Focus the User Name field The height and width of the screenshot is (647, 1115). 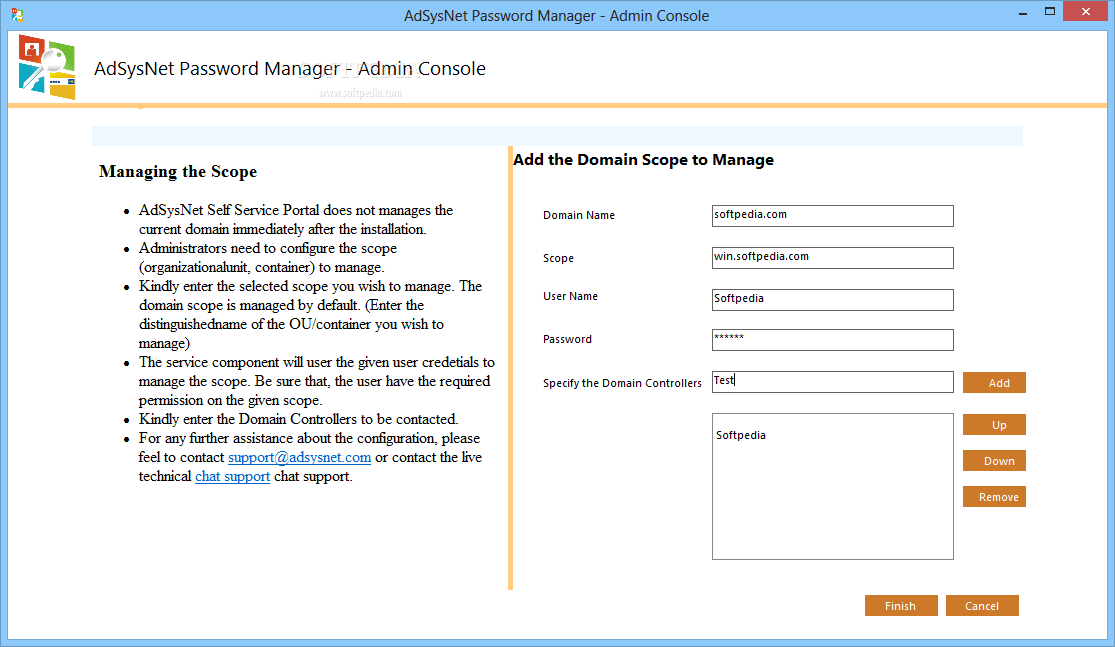pyautogui.click(x=832, y=299)
